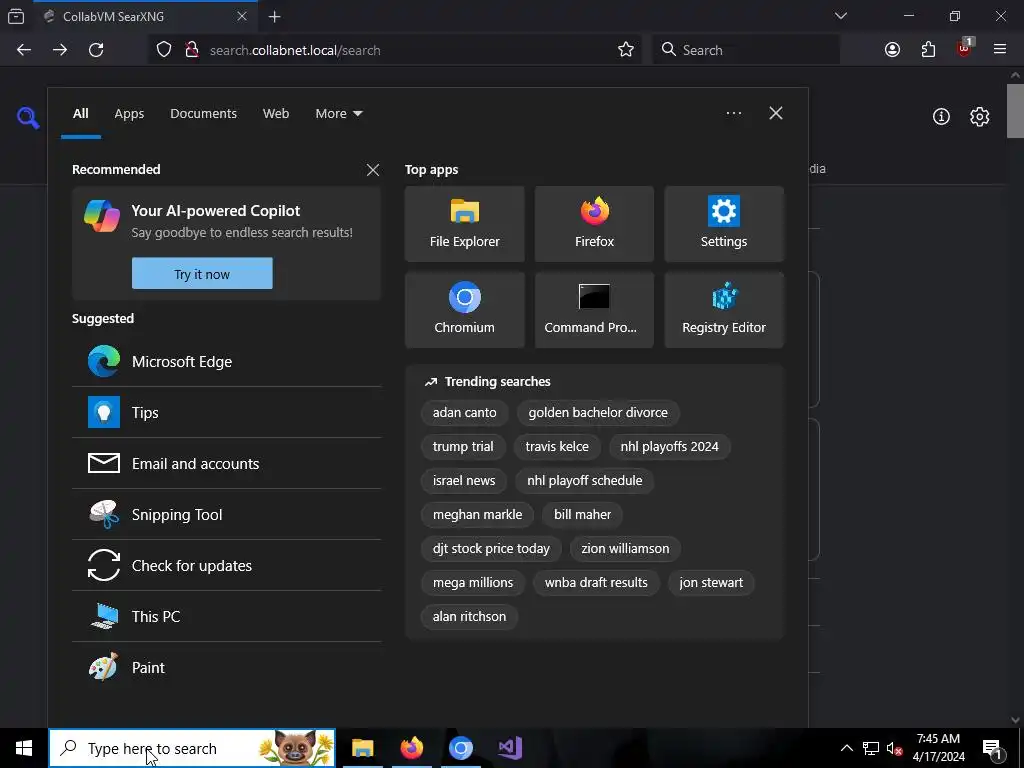Open network tray icon
Screen dimensions: 1024x768
tap(871, 748)
